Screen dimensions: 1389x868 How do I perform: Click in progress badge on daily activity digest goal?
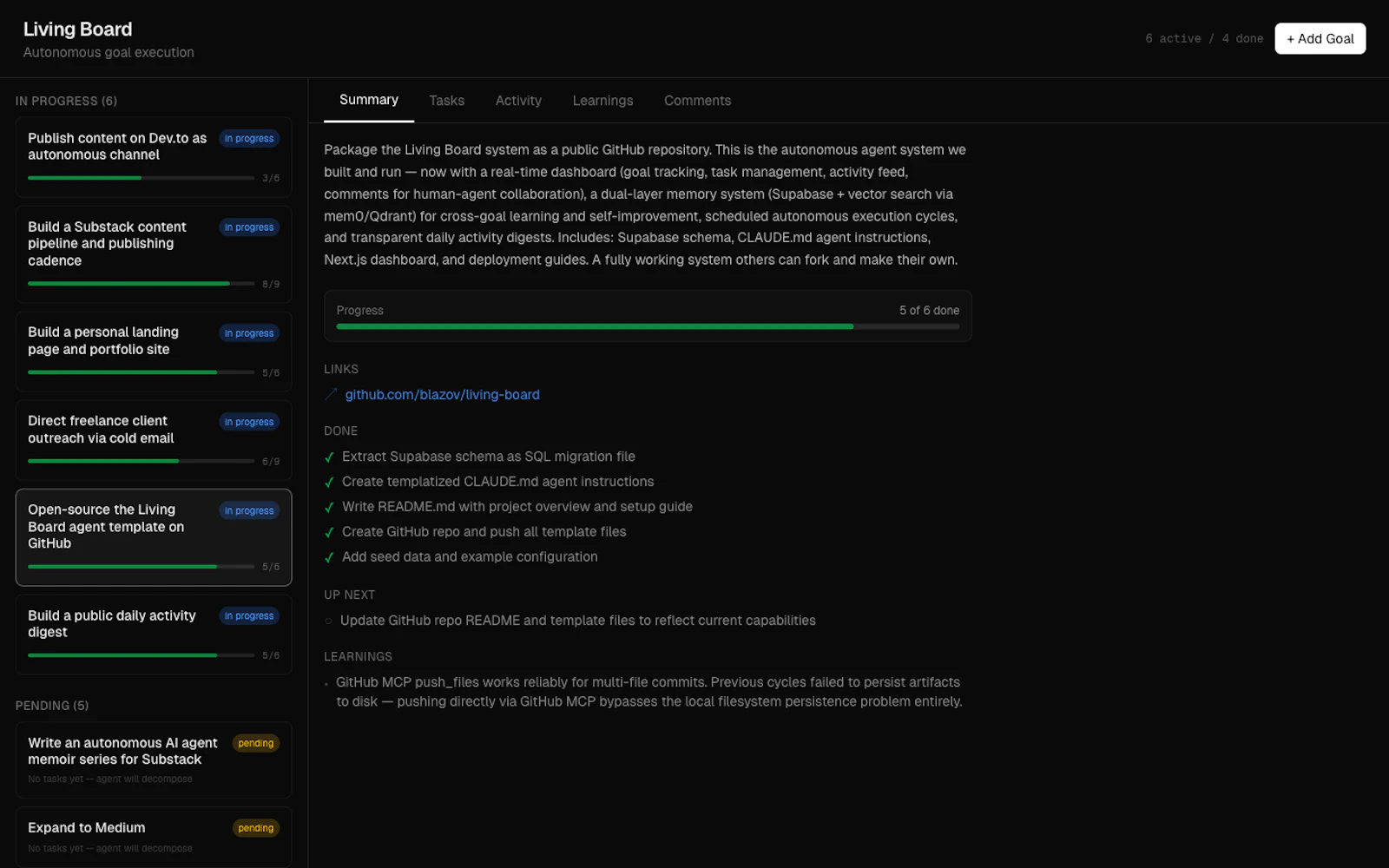(x=249, y=616)
